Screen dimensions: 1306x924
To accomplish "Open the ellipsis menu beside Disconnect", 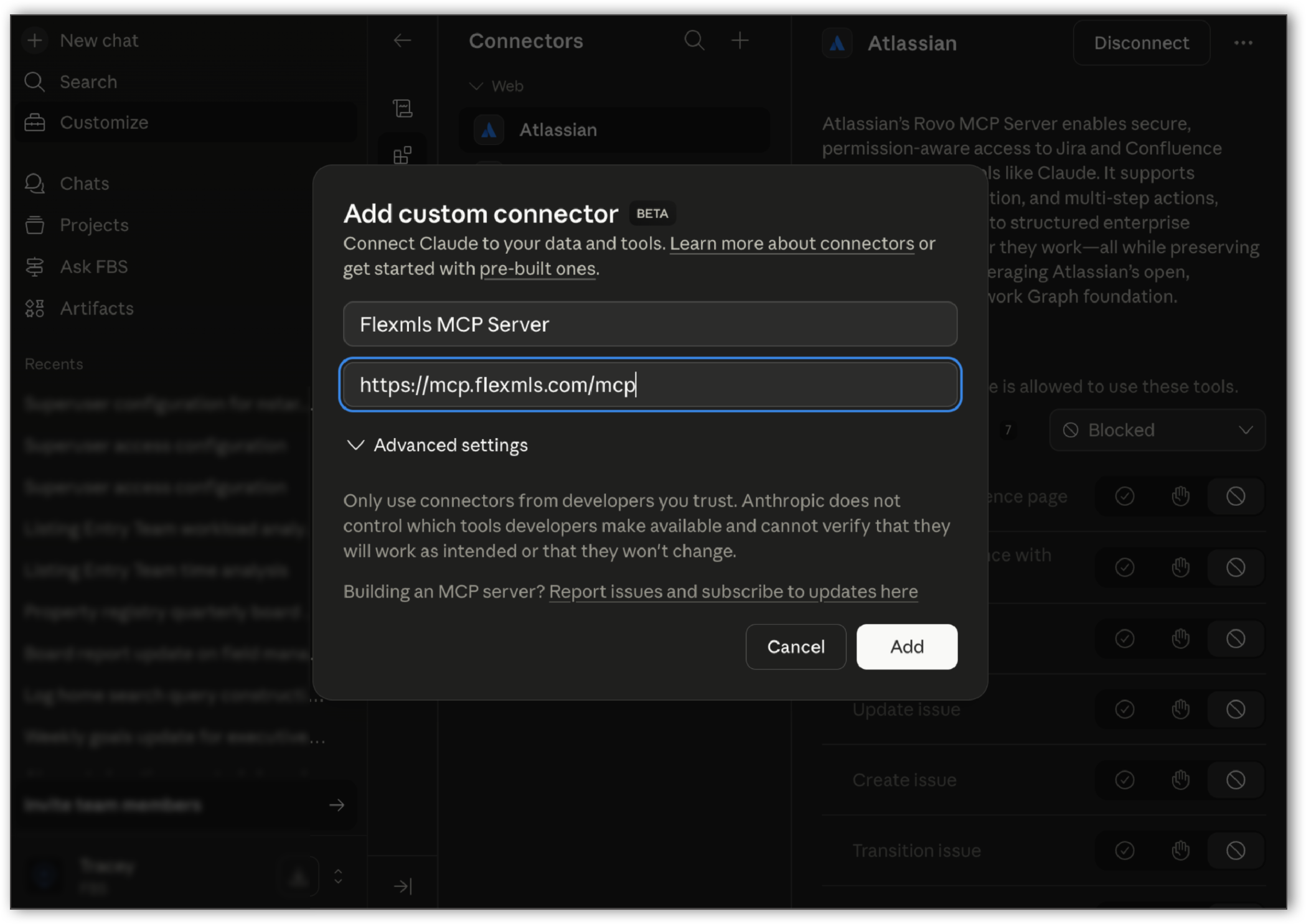I will pos(1243,42).
